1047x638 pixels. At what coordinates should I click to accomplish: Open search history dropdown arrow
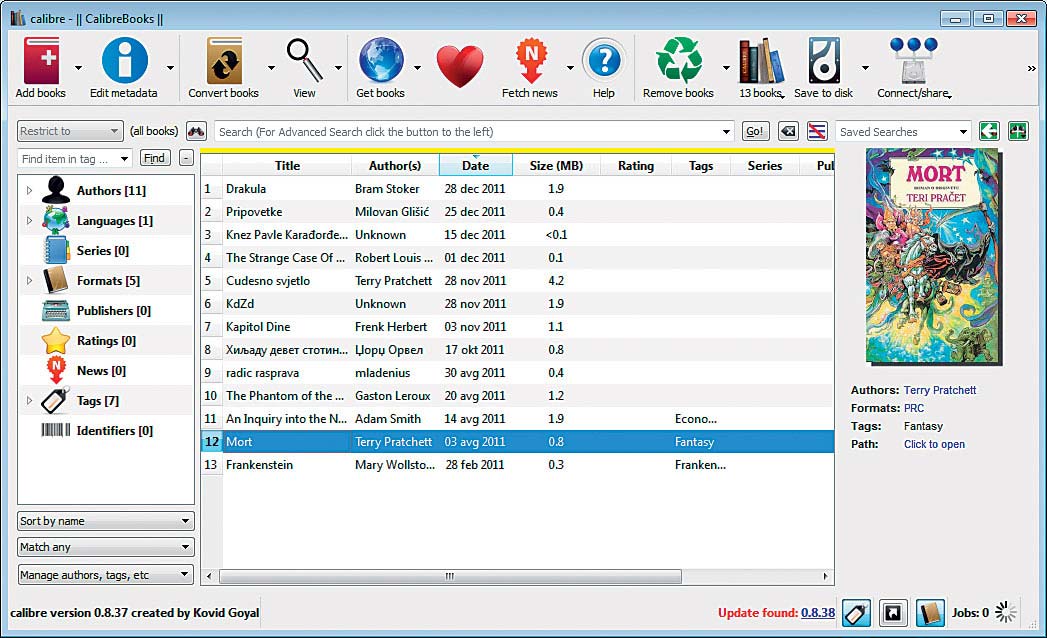(x=726, y=132)
